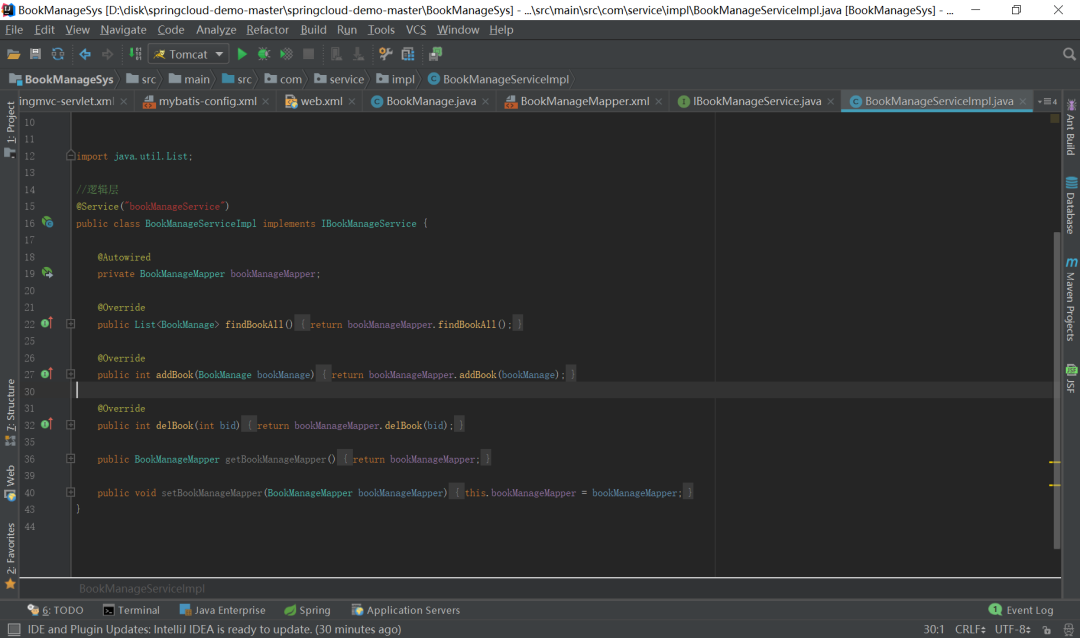
Task: Click the editor vertical scrollbar
Action: 1057,390
